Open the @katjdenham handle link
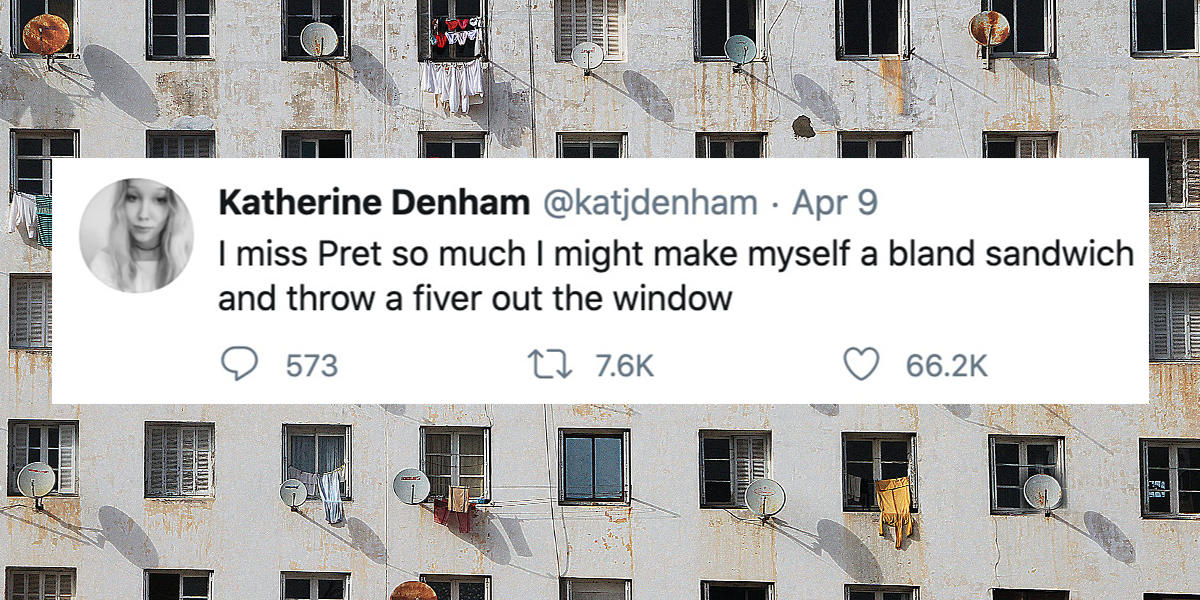 coord(649,203)
